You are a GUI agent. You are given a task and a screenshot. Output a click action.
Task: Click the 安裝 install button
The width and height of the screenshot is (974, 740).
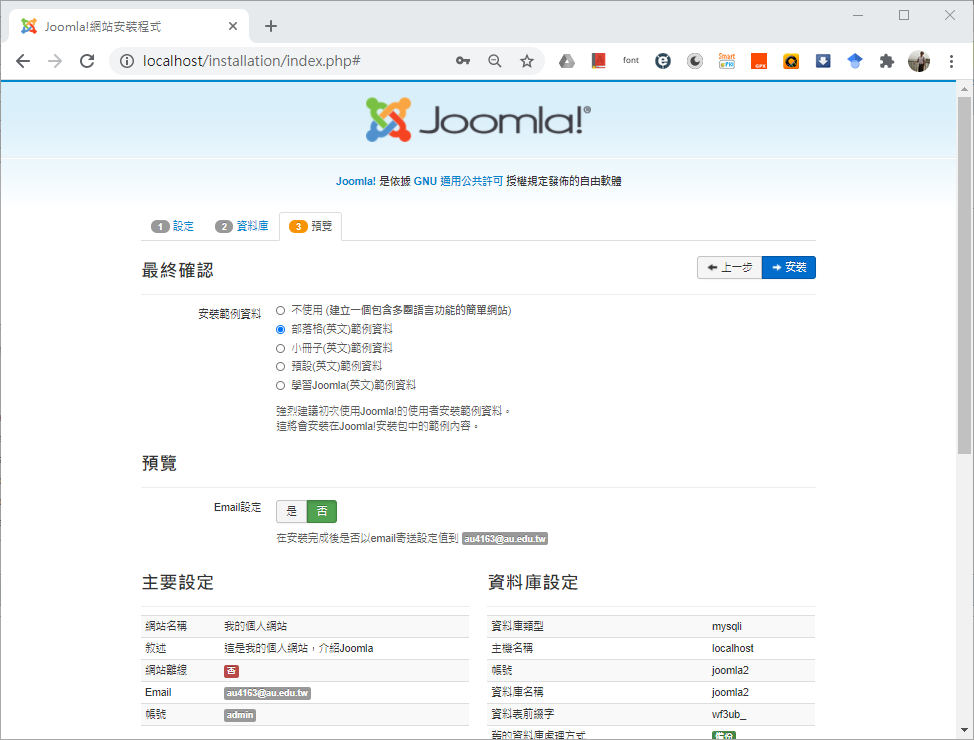tap(789, 267)
